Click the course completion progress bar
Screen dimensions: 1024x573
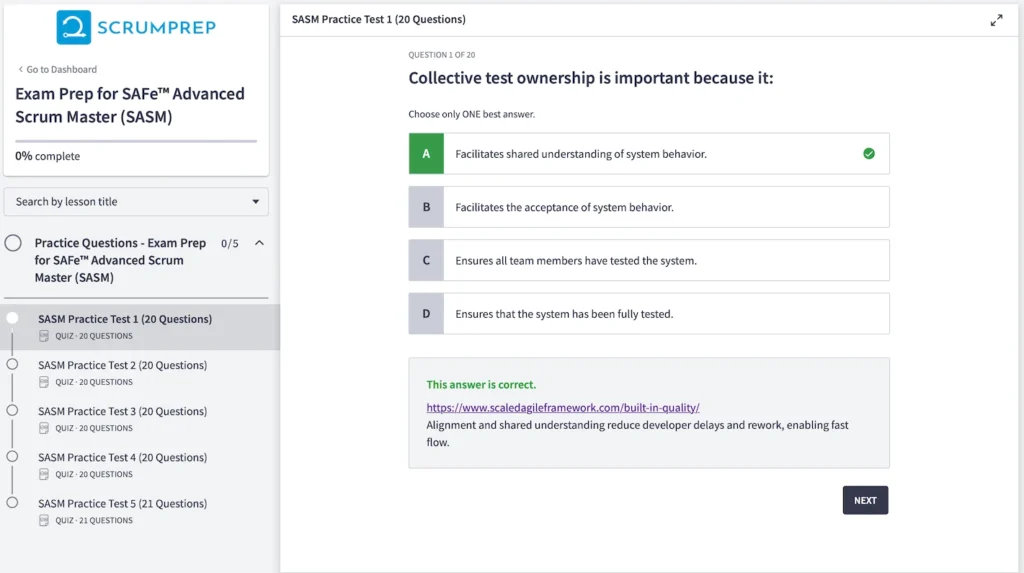pyautogui.click(x=136, y=141)
